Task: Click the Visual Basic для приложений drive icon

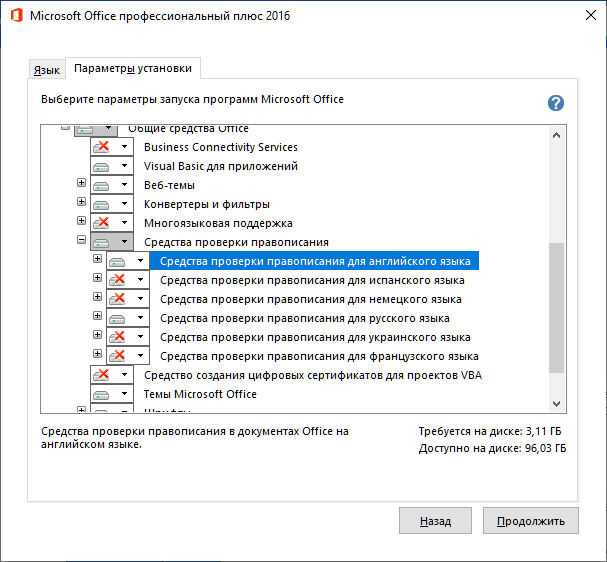Action: [101, 166]
